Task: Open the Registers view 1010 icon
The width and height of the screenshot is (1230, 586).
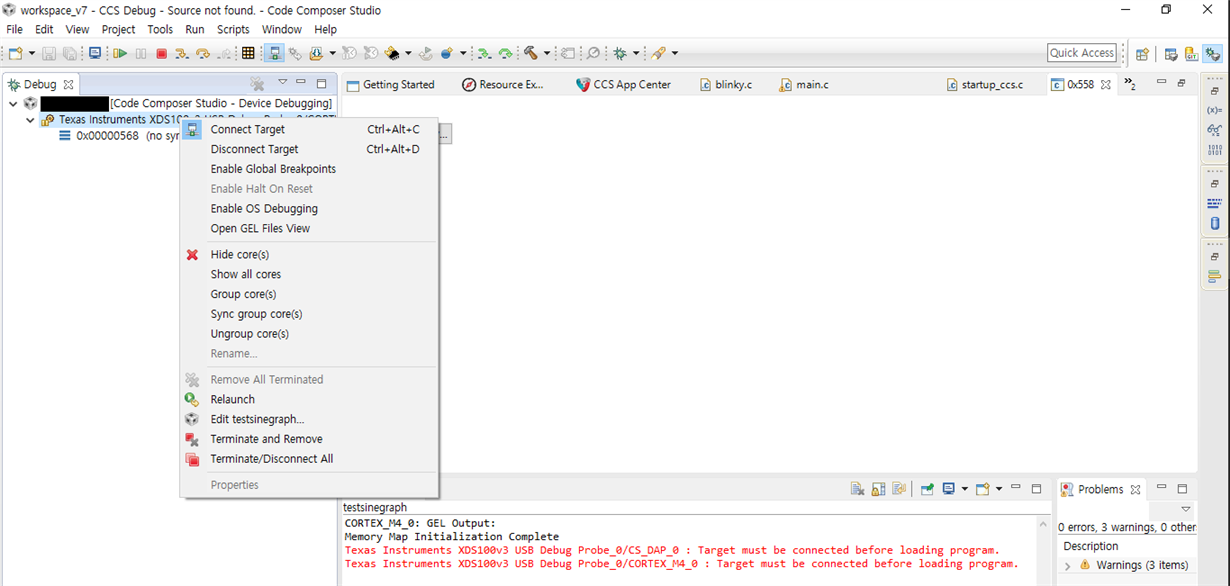Action: click(1214, 150)
